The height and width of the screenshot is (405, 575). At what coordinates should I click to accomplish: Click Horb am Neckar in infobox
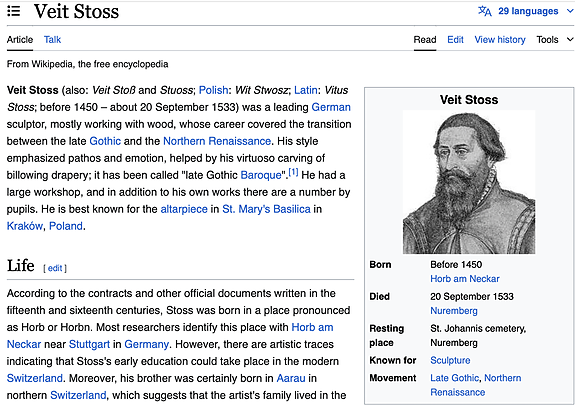pos(465,279)
